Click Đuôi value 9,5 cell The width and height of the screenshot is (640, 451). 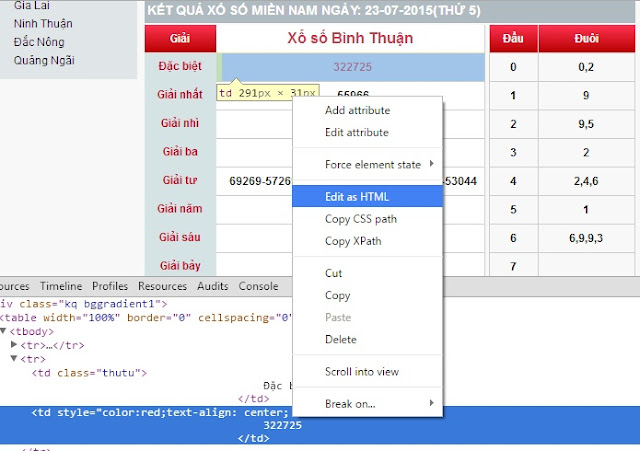(x=586, y=124)
